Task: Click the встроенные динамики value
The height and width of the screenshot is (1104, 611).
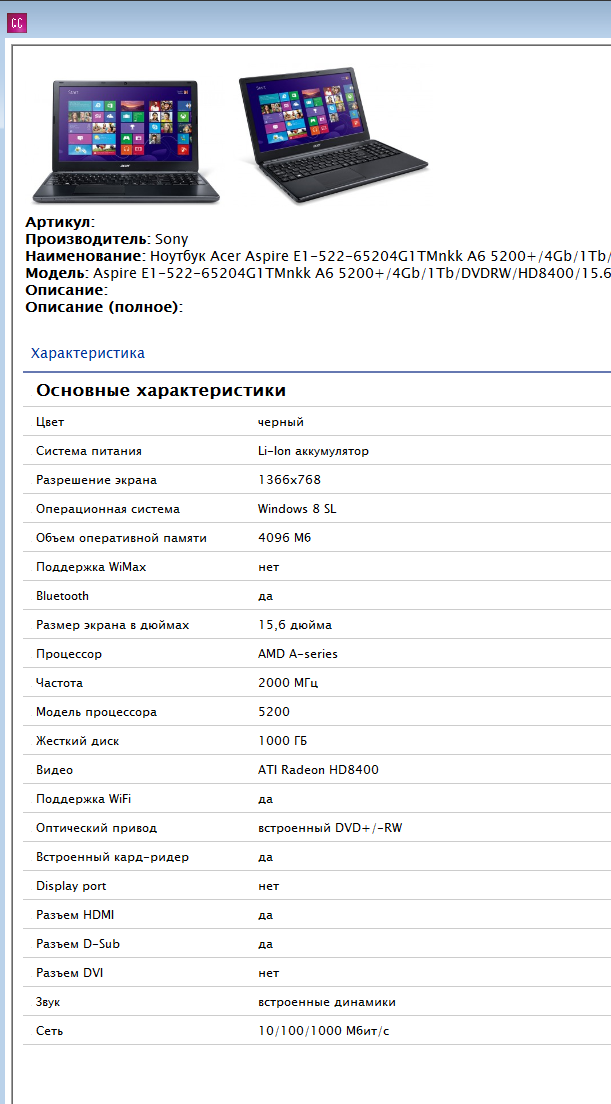Action: pos(327,1002)
